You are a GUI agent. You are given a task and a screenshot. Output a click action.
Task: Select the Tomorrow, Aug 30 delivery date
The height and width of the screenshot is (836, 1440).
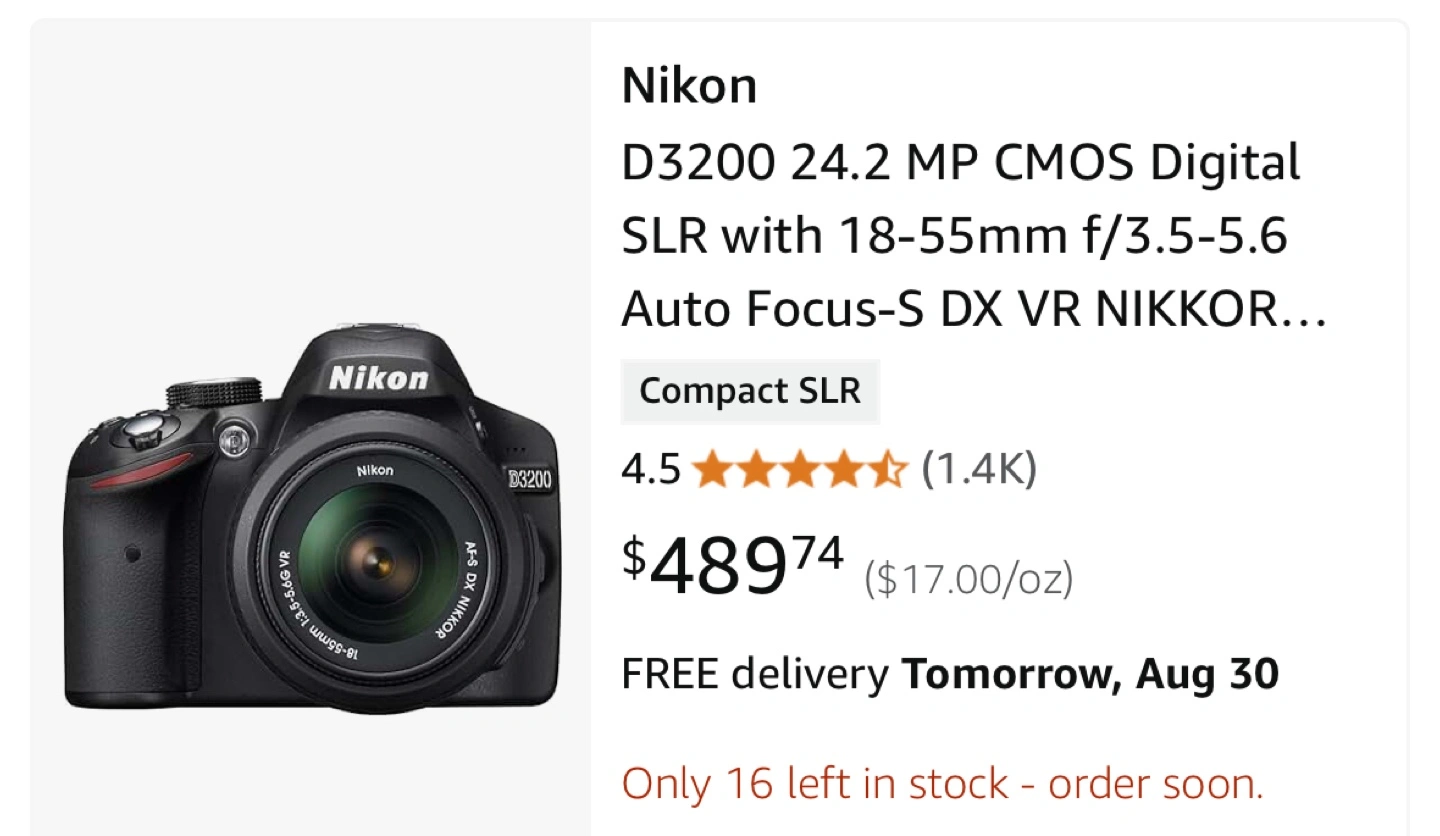[1091, 675]
